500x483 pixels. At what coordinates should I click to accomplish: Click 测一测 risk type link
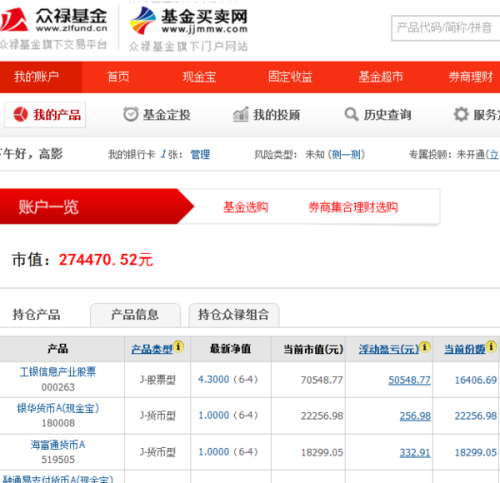pos(346,155)
